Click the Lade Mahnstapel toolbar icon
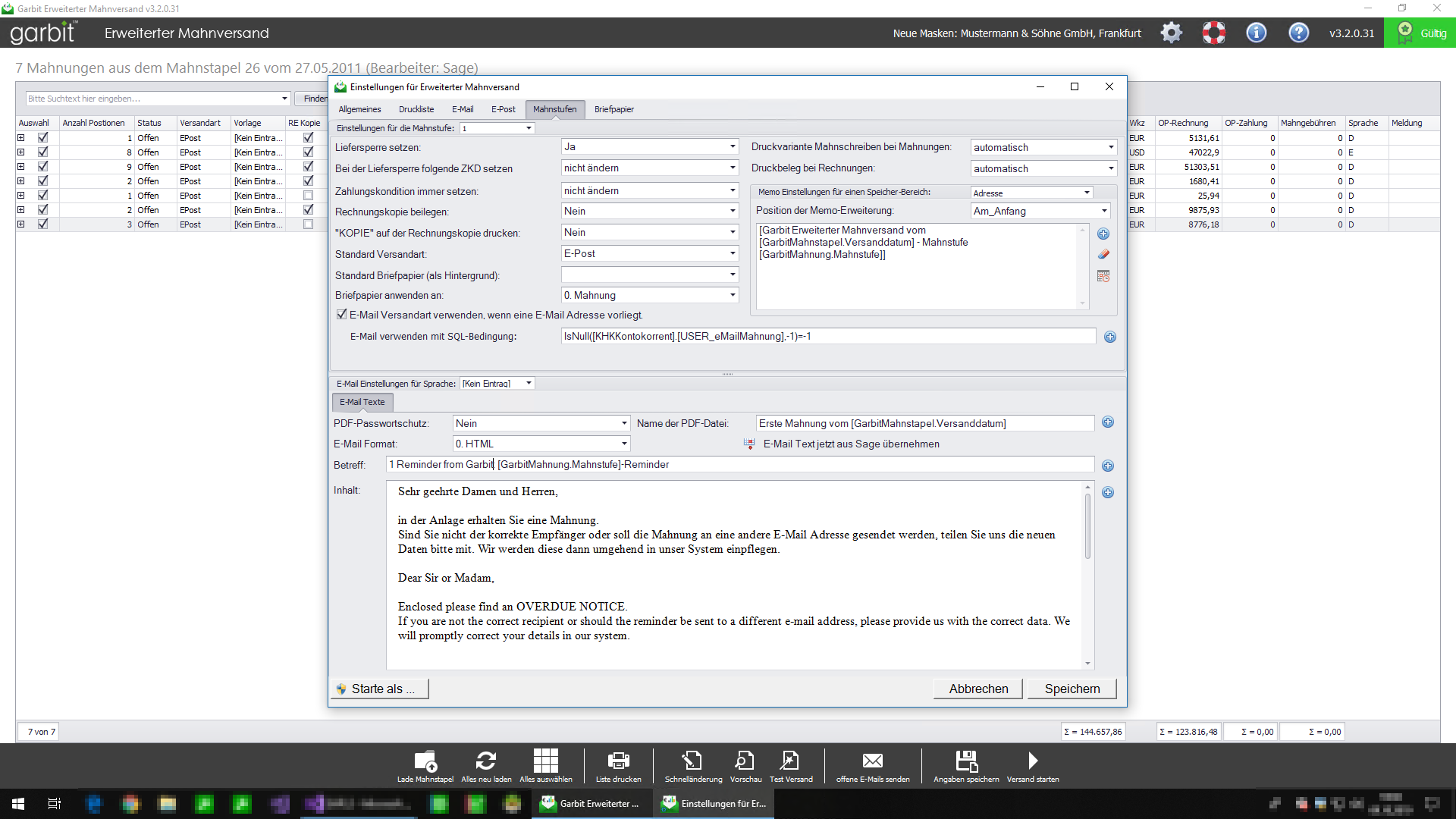1456x819 pixels. (x=425, y=761)
